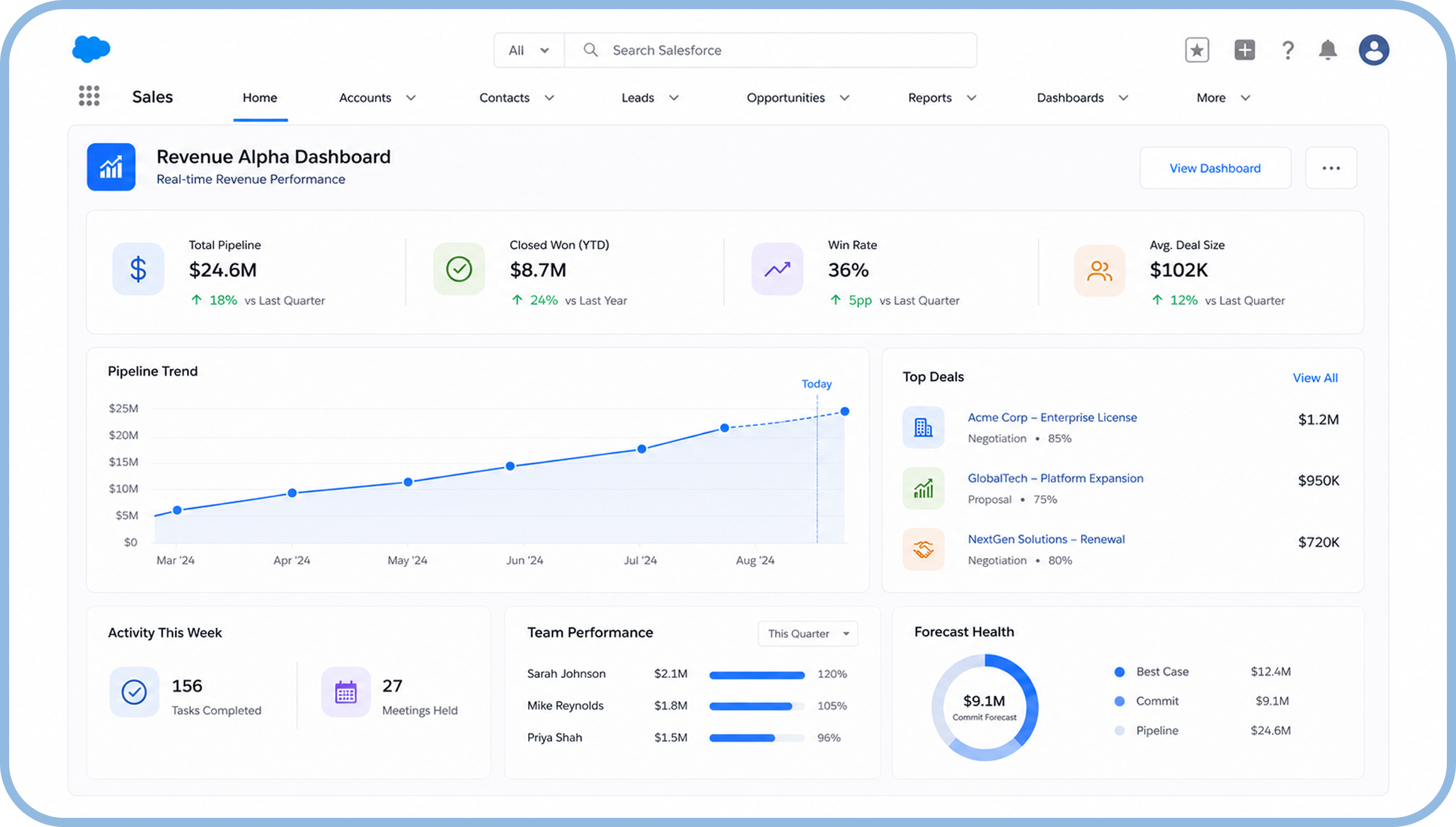Open the App Launcher grid icon
Viewport: 1456px width, 827px height.
click(89, 96)
